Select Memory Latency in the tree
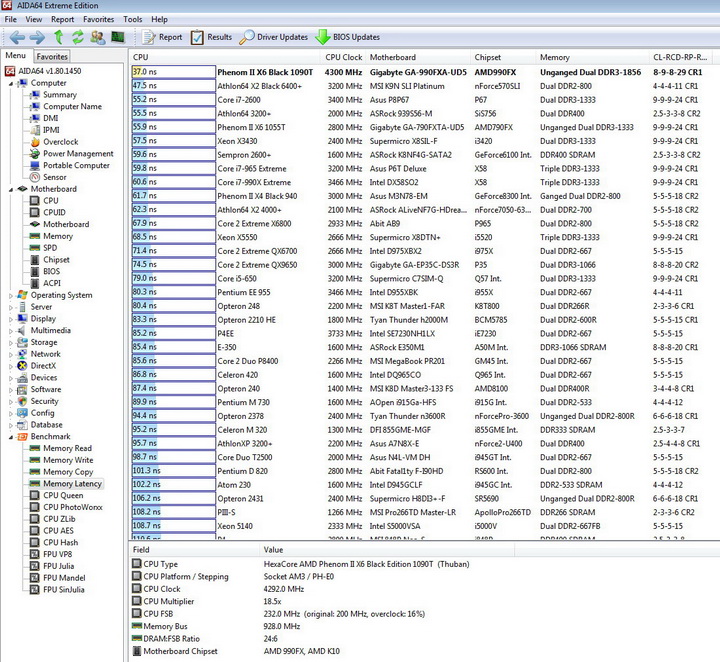This screenshot has height=662, width=720. pos(72,483)
